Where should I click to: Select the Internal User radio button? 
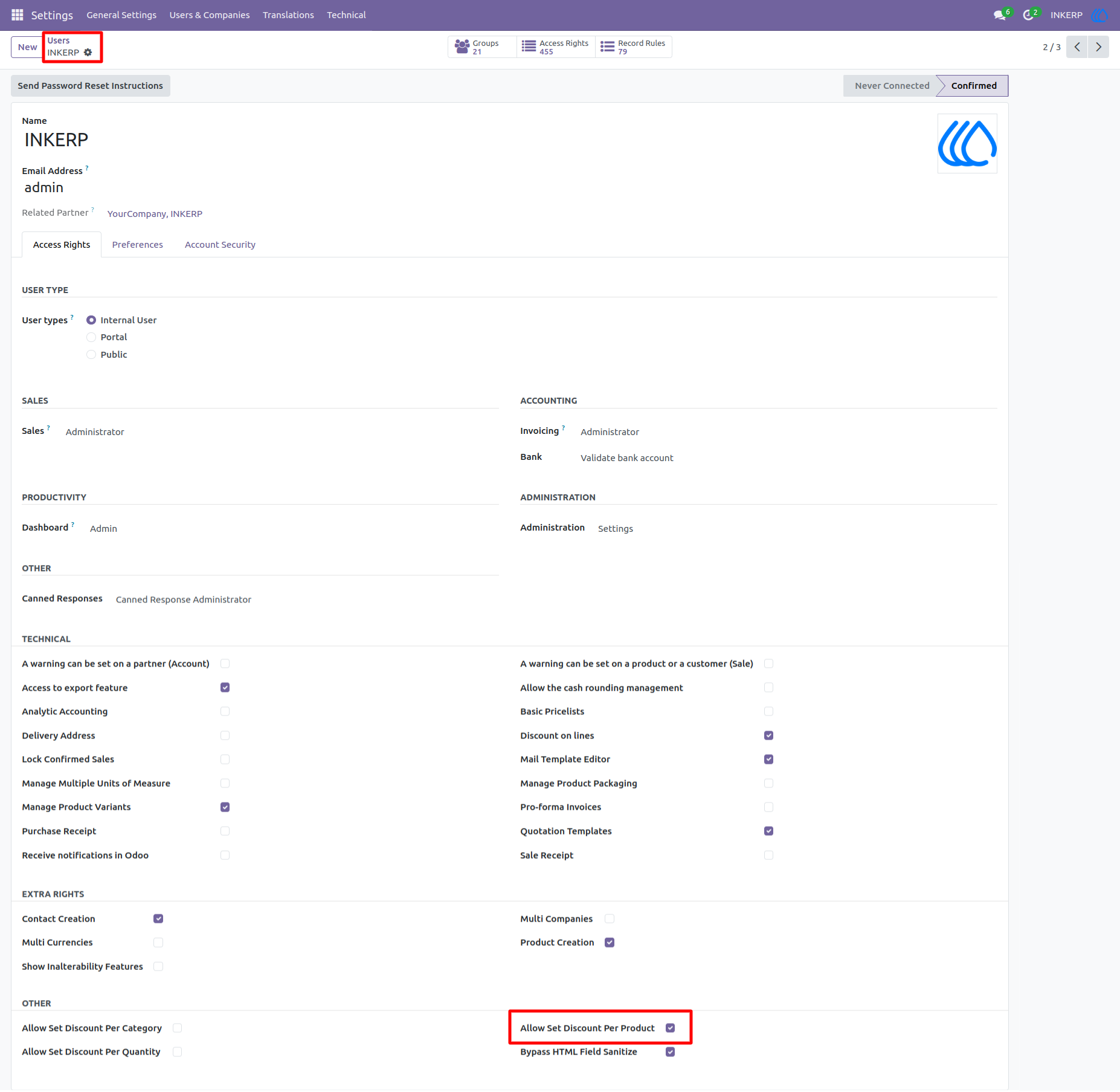click(91, 320)
